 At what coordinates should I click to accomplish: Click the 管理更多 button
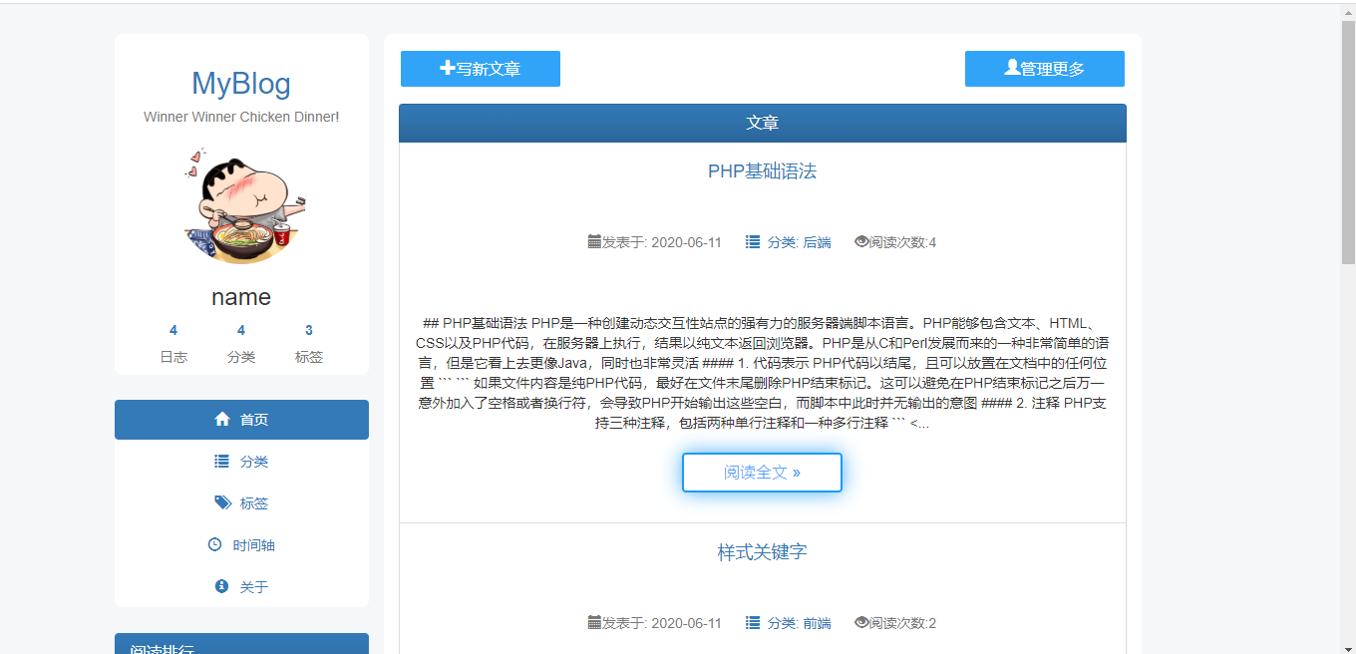[x=1045, y=69]
